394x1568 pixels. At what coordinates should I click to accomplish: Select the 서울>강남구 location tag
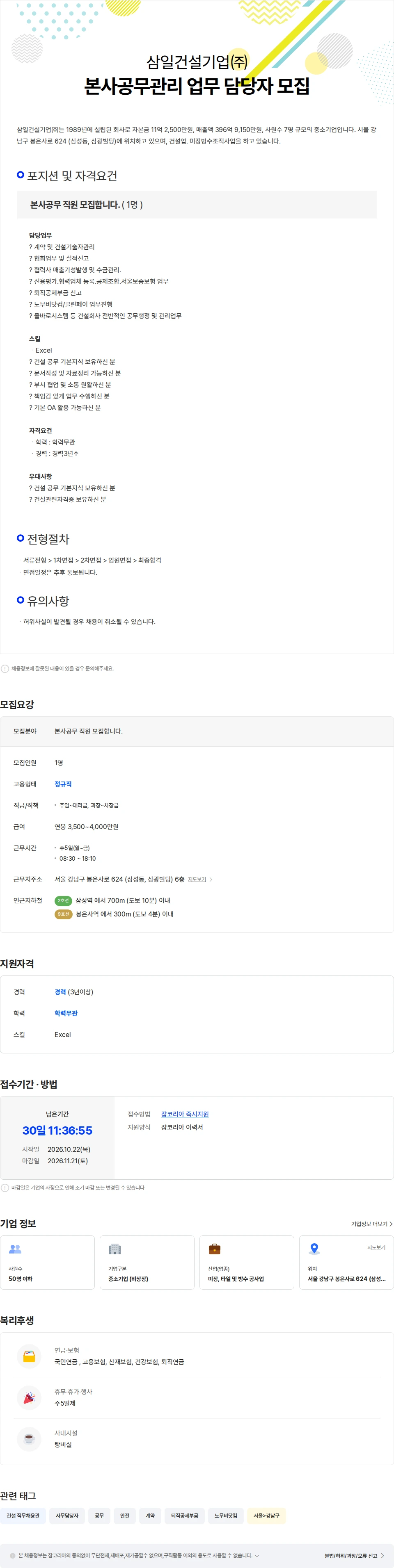tap(266, 1516)
